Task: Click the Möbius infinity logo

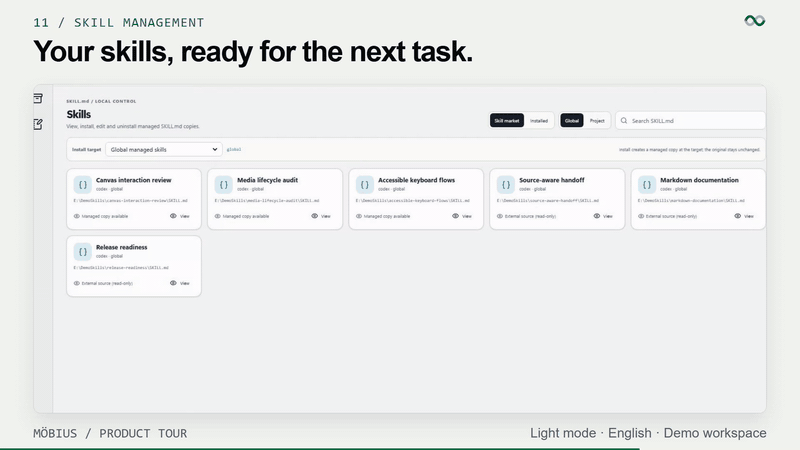Action: tap(755, 21)
